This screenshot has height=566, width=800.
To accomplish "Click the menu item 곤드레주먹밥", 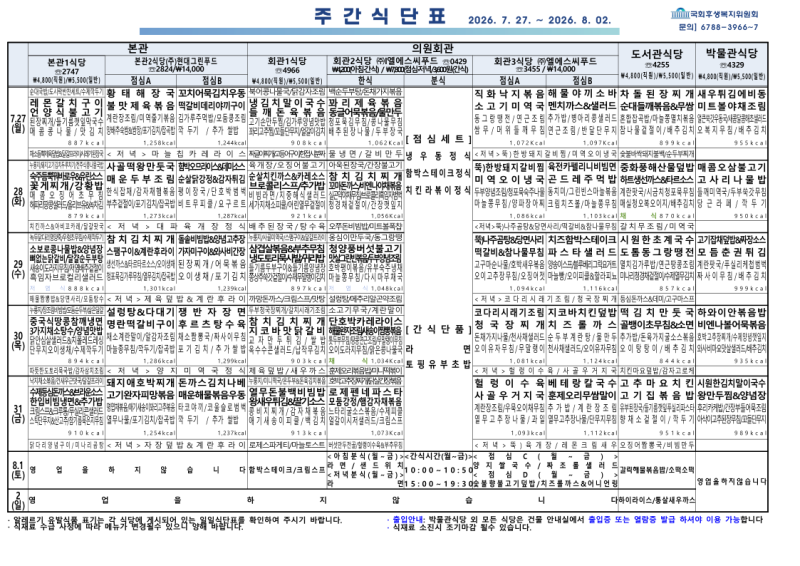I will (582, 179).
